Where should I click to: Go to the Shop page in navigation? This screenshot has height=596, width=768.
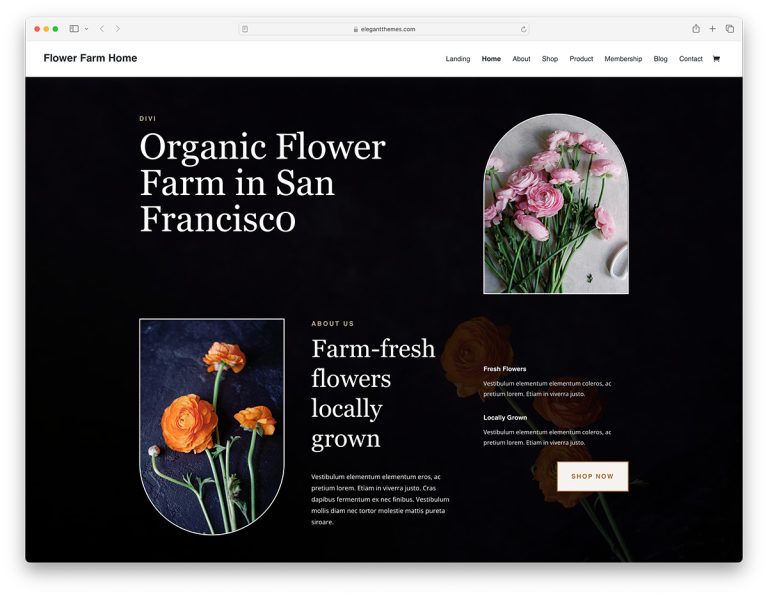[x=550, y=59]
